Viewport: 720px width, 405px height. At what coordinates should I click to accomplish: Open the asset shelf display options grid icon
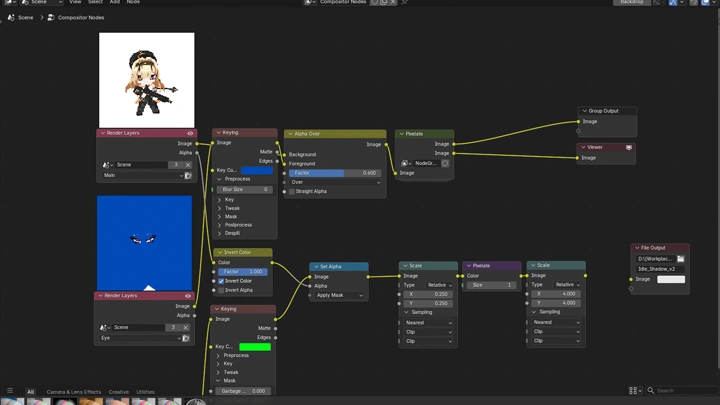(x=635, y=391)
